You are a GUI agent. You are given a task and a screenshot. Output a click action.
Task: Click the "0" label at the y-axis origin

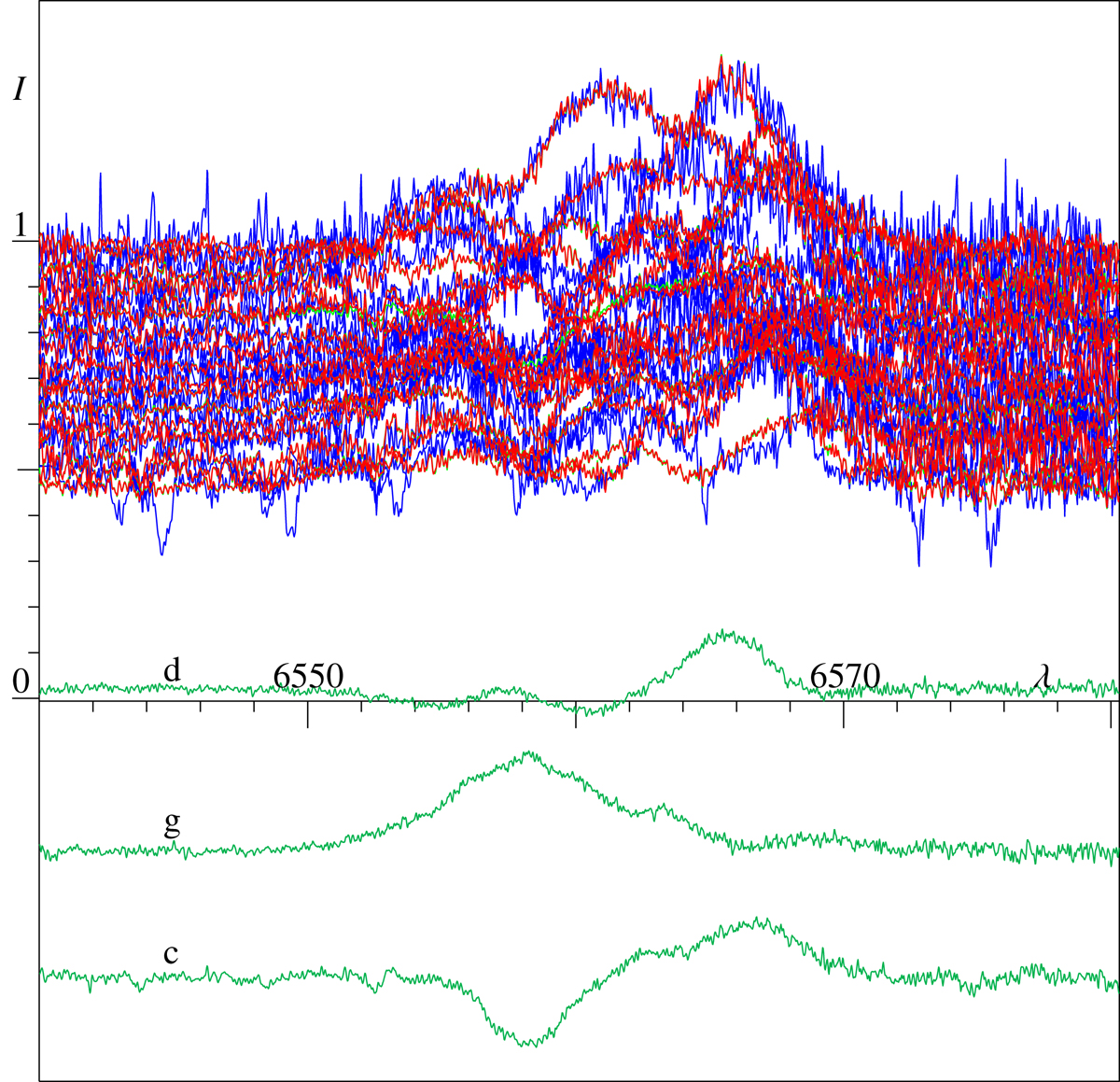pos(20,684)
